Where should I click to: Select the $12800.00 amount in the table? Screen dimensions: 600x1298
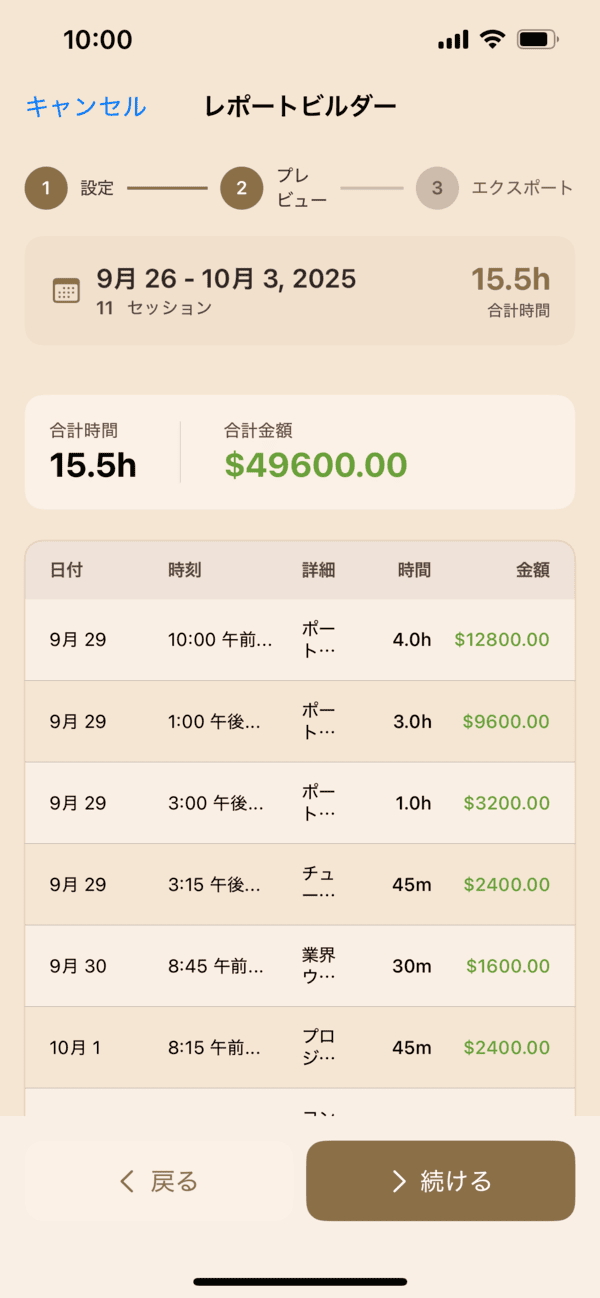click(x=502, y=639)
